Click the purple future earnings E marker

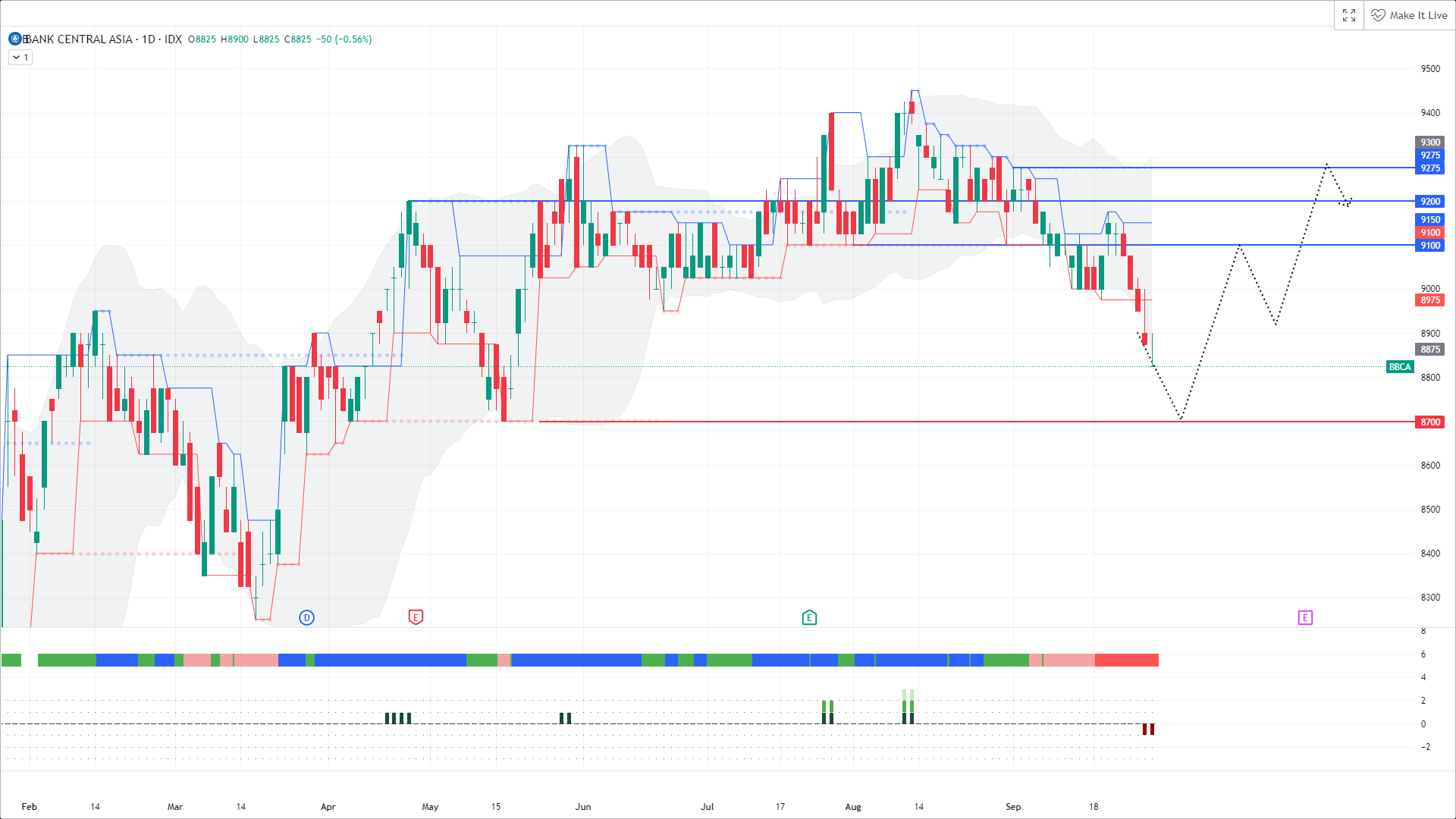[1305, 617]
